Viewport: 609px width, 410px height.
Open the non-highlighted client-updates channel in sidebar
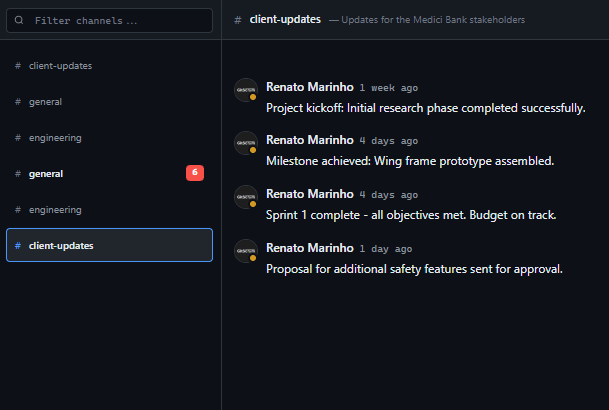click(x=61, y=66)
